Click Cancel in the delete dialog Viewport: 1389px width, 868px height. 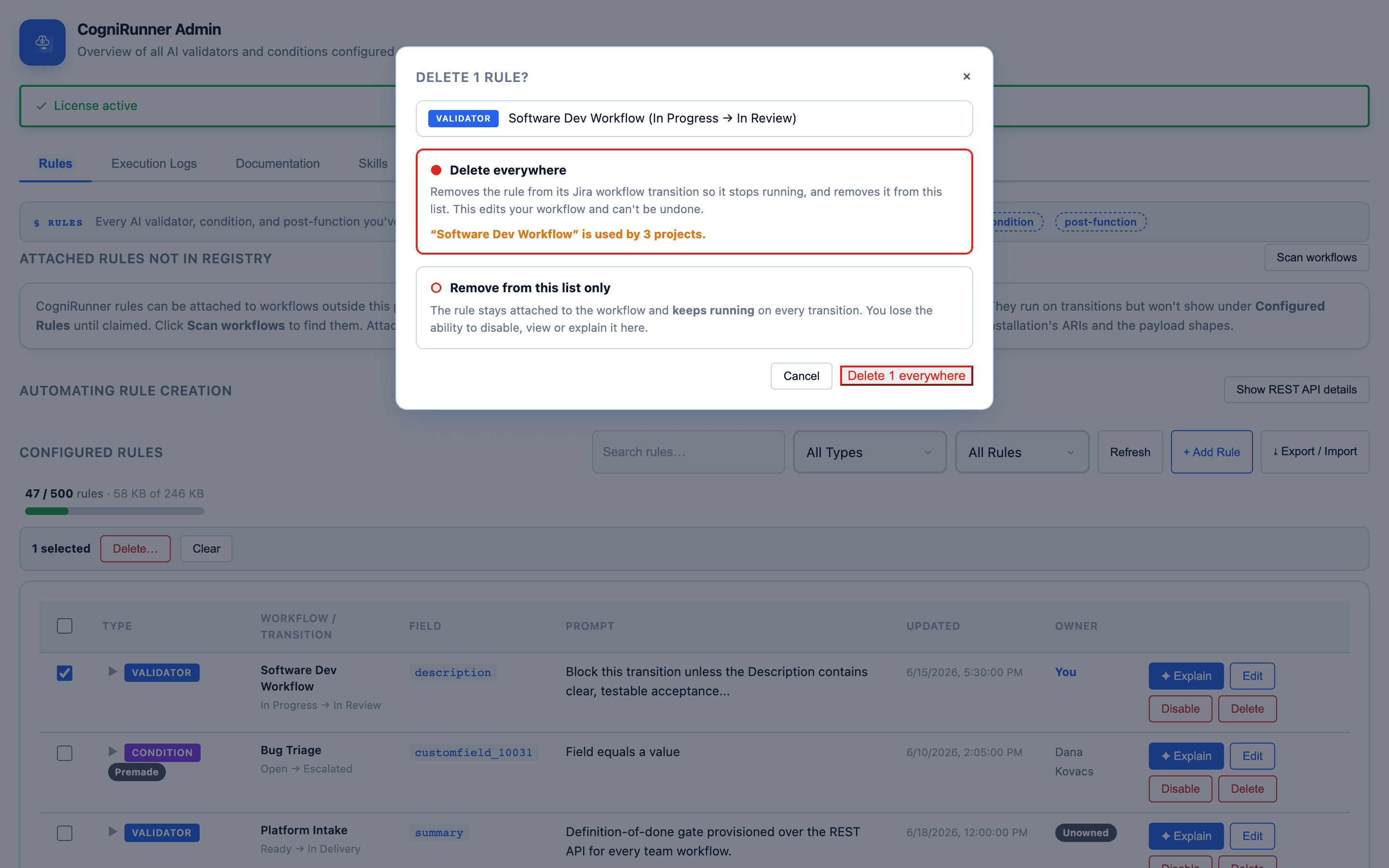801,376
